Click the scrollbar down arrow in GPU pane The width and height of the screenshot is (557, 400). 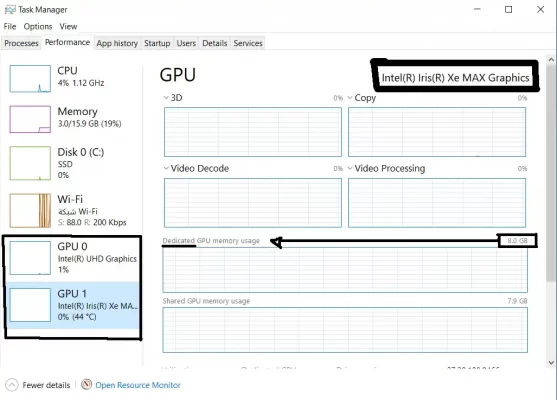[x=551, y=363]
